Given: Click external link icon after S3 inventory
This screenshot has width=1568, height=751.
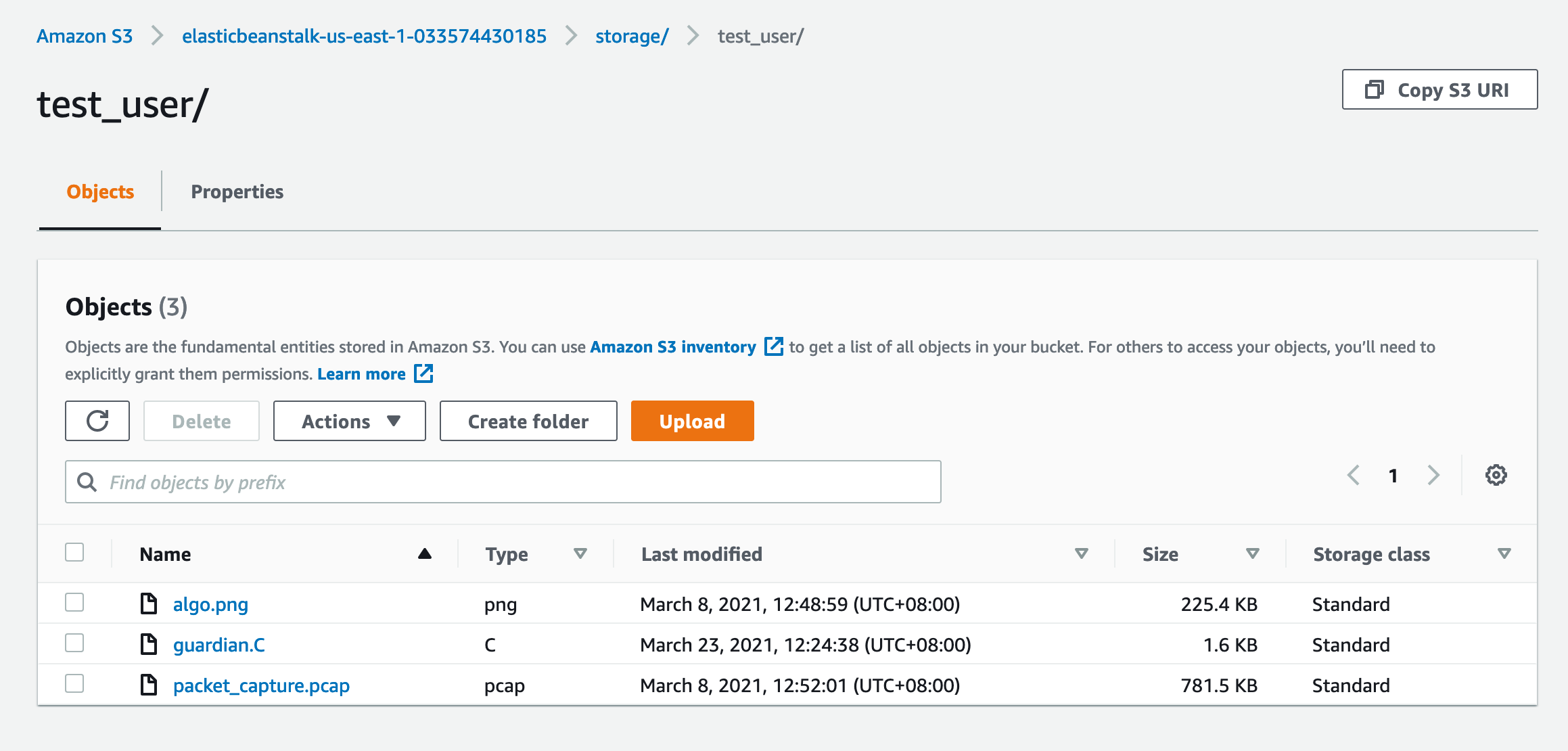Looking at the screenshot, I should (x=773, y=346).
